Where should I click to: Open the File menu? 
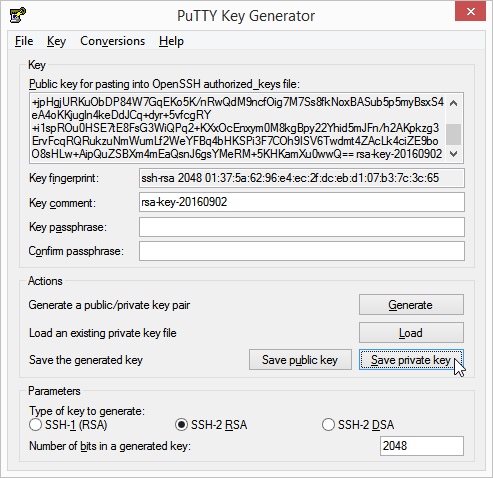(x=24, y=41)
